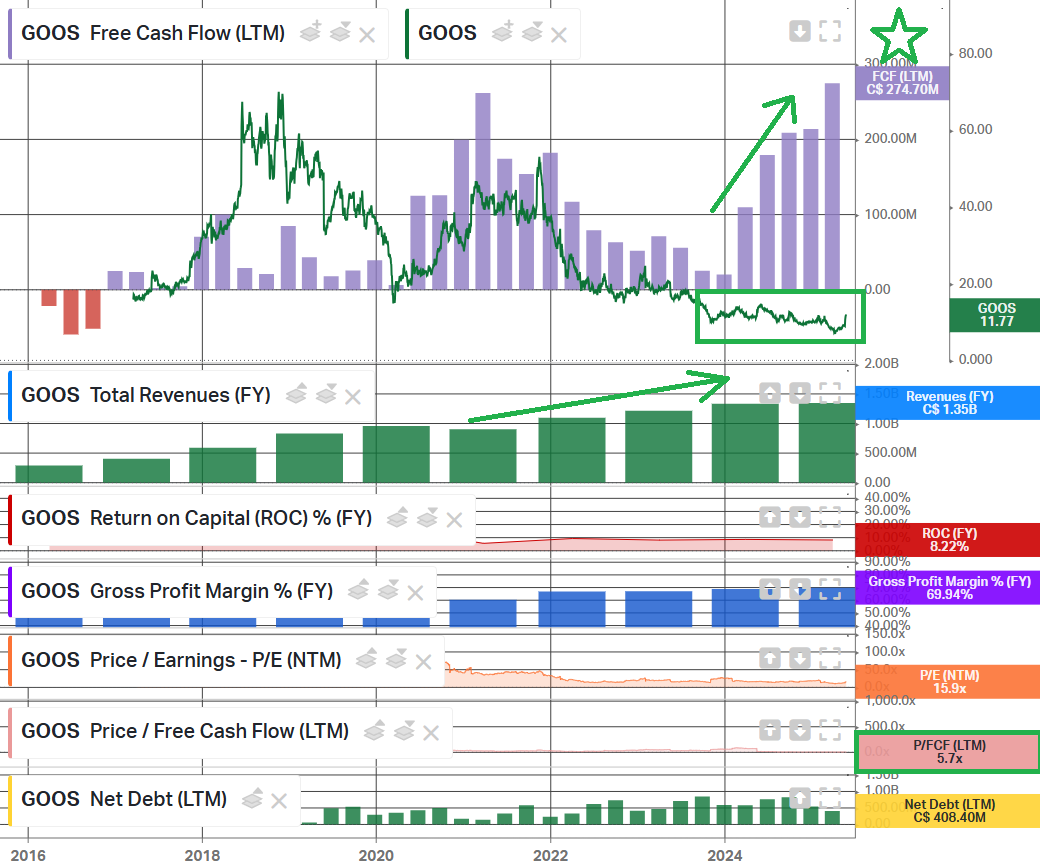Screen dimensions: 1040x867
Task: Click the Net Debt (LTM) C$ 408.40M value tag
Action: (x=948, y=811)
